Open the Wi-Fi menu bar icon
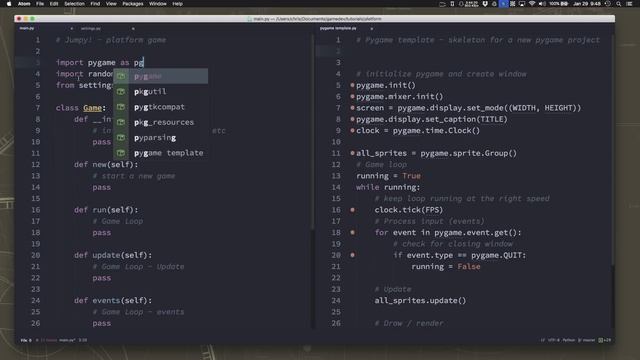This screenshot has width=640, height=360. pos(532,4)
